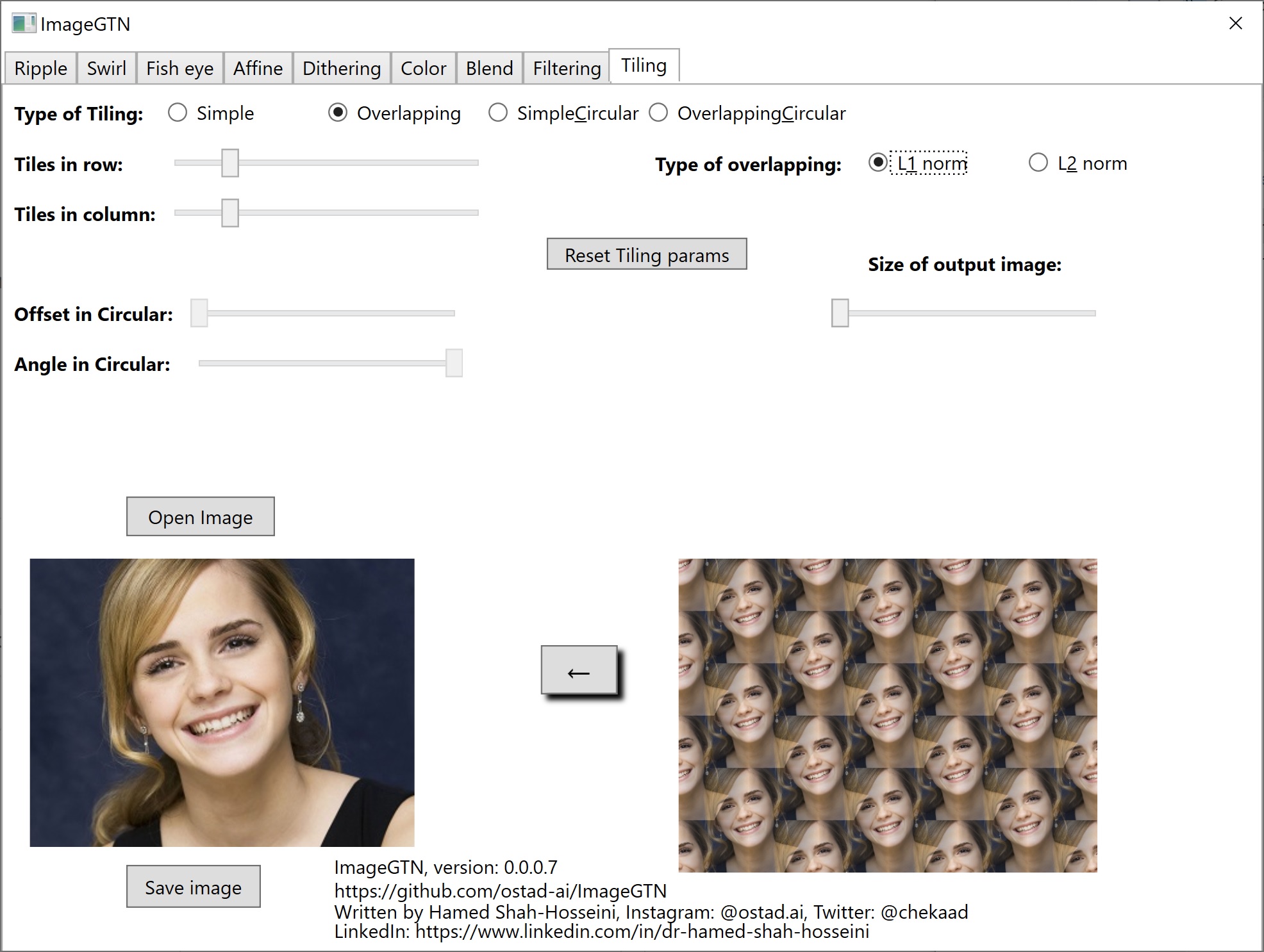The height and width of the screenshot is (952, 1264).
Task: Close the ImageGTN window
Action: [x=1235, y=24]
